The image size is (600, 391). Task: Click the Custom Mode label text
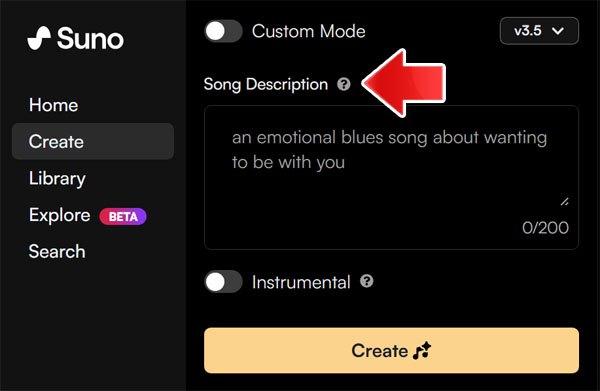308,31
